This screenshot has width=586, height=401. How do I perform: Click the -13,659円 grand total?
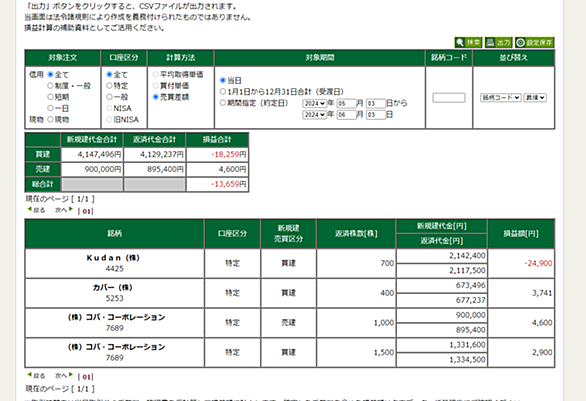(229, 184)
